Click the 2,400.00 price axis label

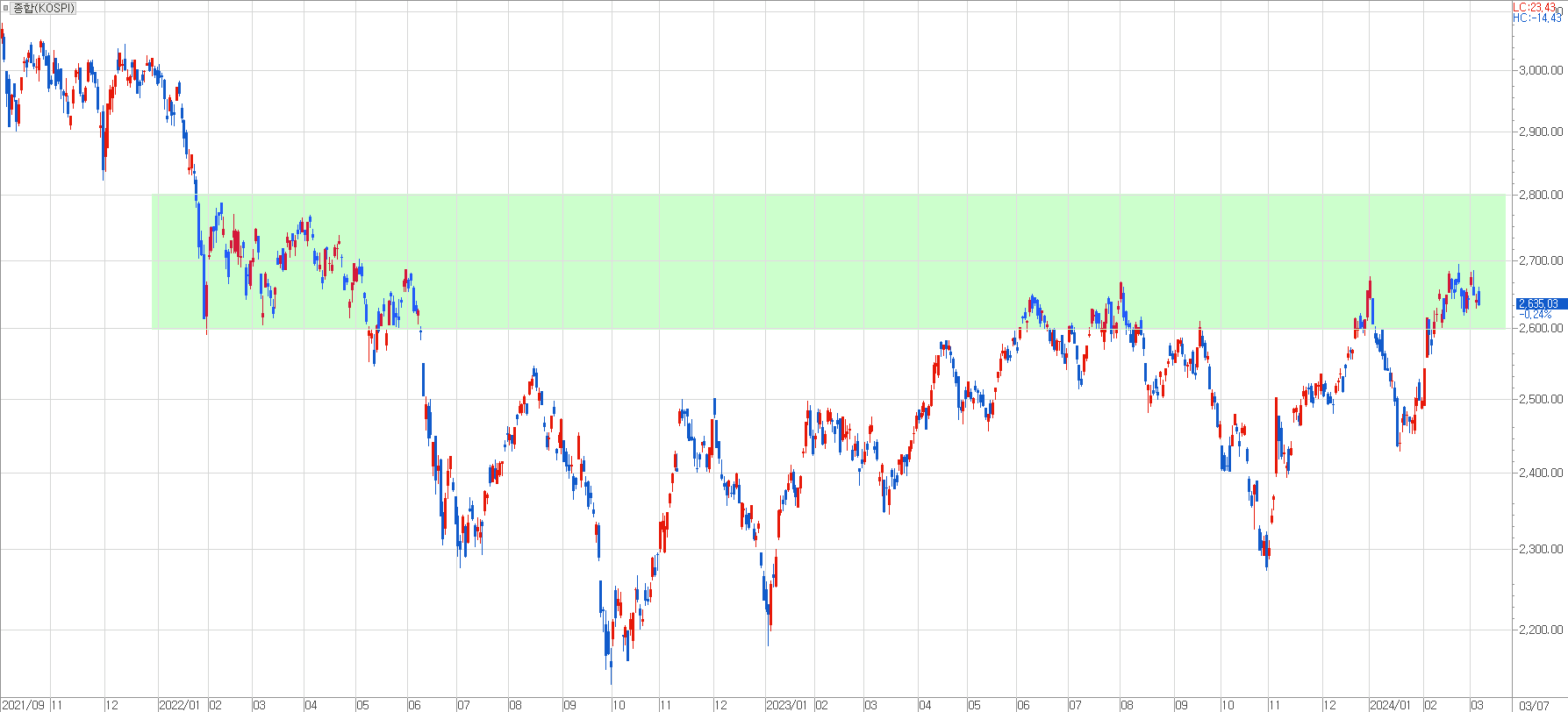coord(1540,473)
